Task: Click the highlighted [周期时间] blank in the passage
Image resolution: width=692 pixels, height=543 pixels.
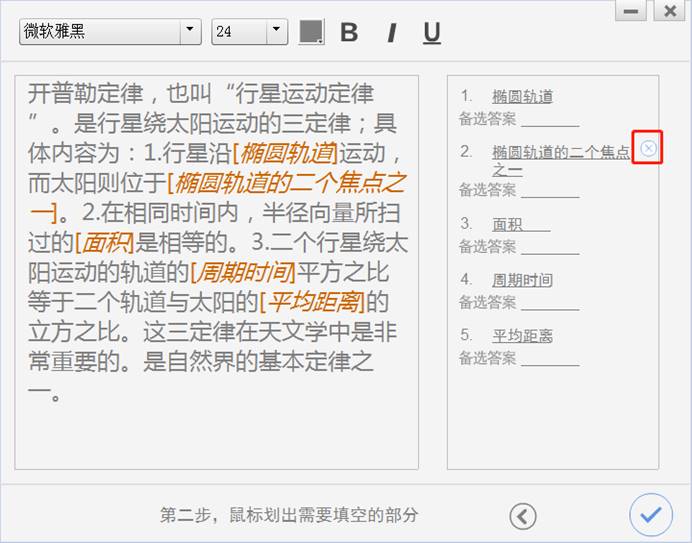Action: (x=243, y=272)
